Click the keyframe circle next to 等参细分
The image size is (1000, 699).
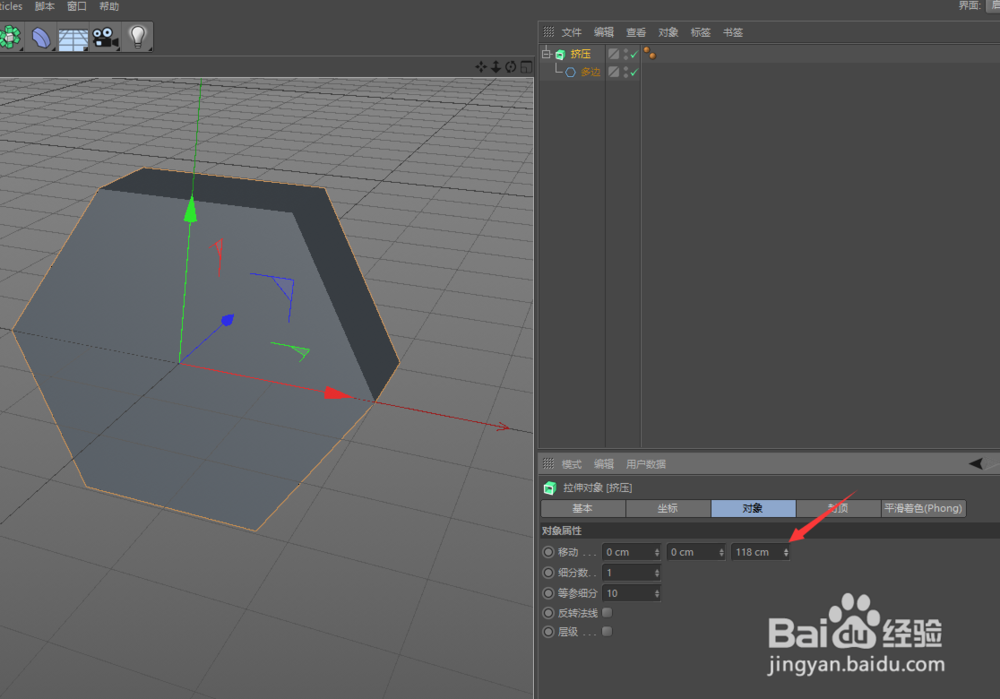point(548,593)
